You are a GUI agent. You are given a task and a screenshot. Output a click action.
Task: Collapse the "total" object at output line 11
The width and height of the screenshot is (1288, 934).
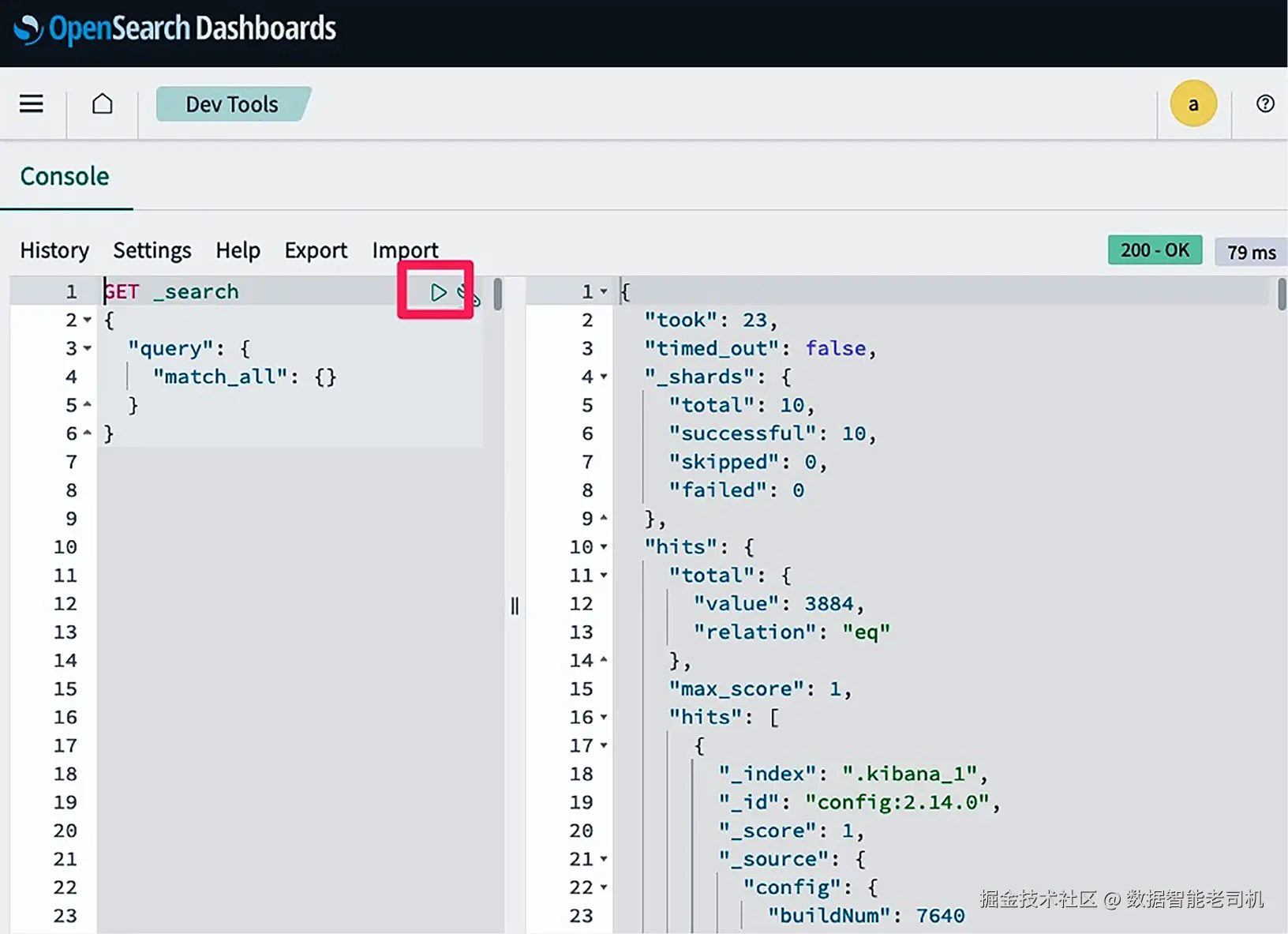(x=604, y=575)
